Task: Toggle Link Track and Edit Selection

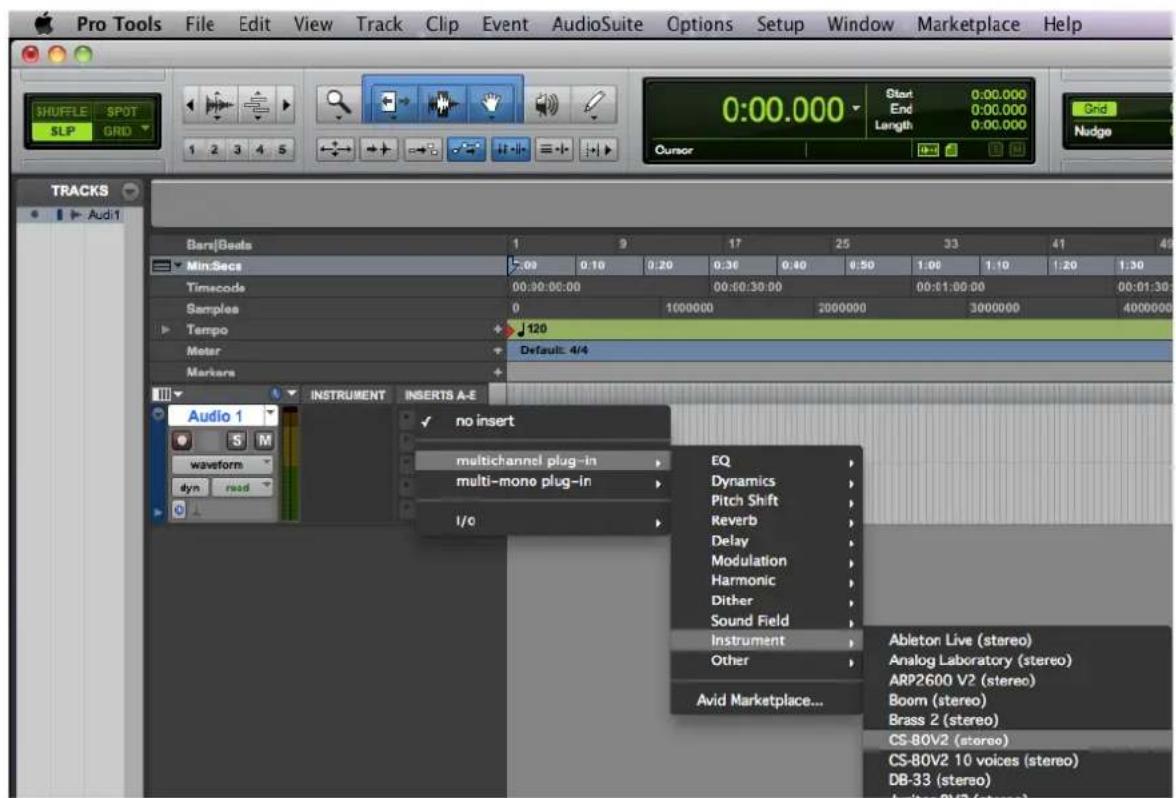Action: [x=554, y=149]
